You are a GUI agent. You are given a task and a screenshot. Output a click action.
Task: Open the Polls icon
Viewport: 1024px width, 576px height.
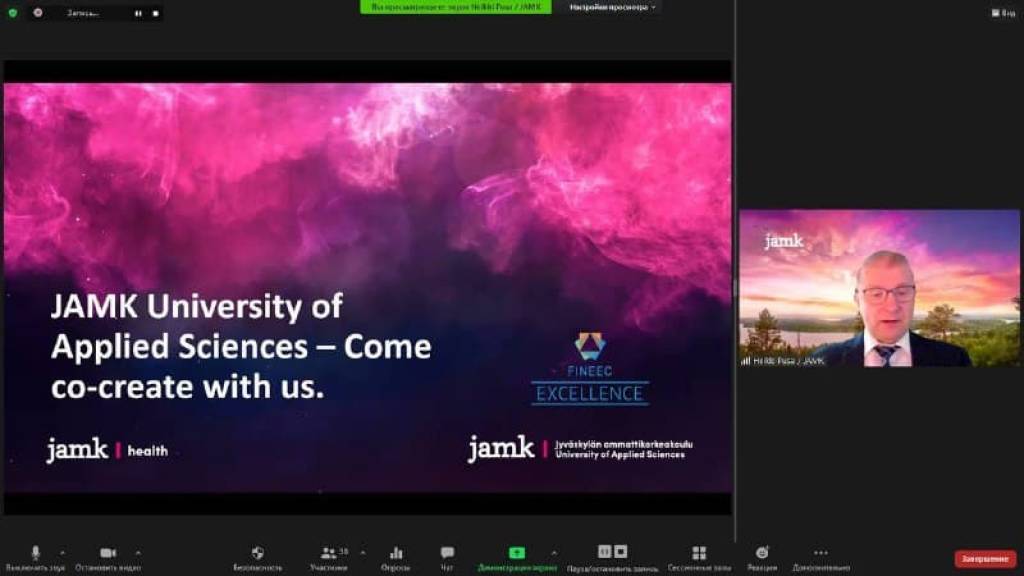[x=396, y=553]
